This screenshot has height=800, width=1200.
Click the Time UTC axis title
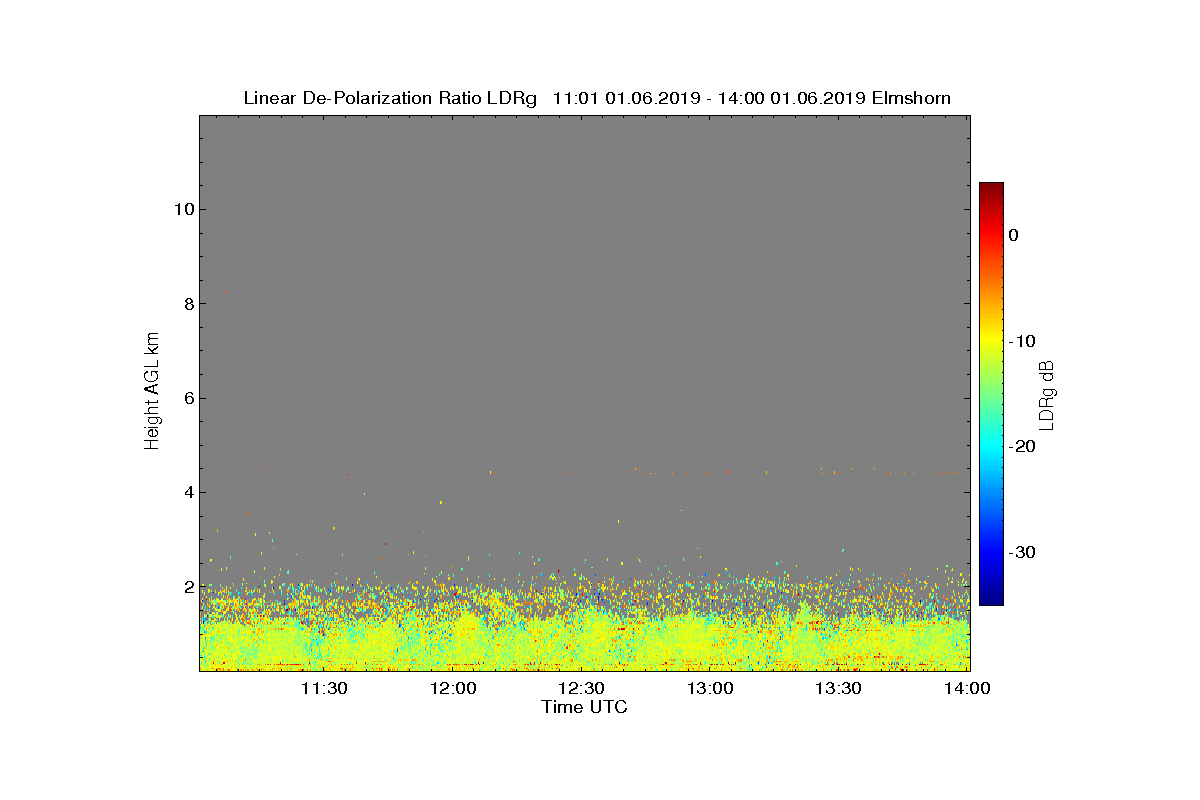(585, 707)
